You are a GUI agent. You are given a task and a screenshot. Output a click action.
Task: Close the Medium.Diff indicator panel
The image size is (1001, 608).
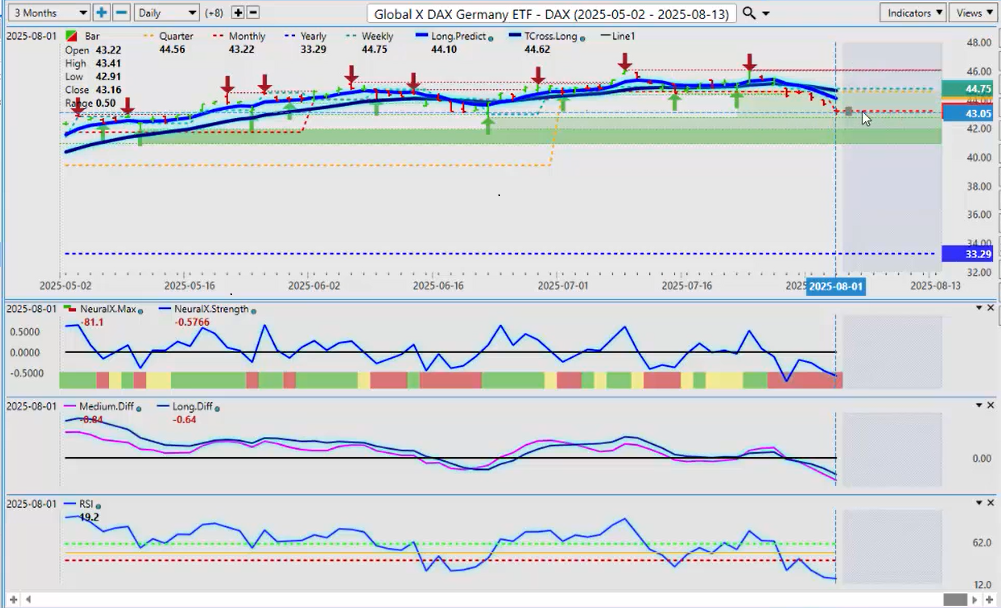pyautogui.click(x=990, y=405)
